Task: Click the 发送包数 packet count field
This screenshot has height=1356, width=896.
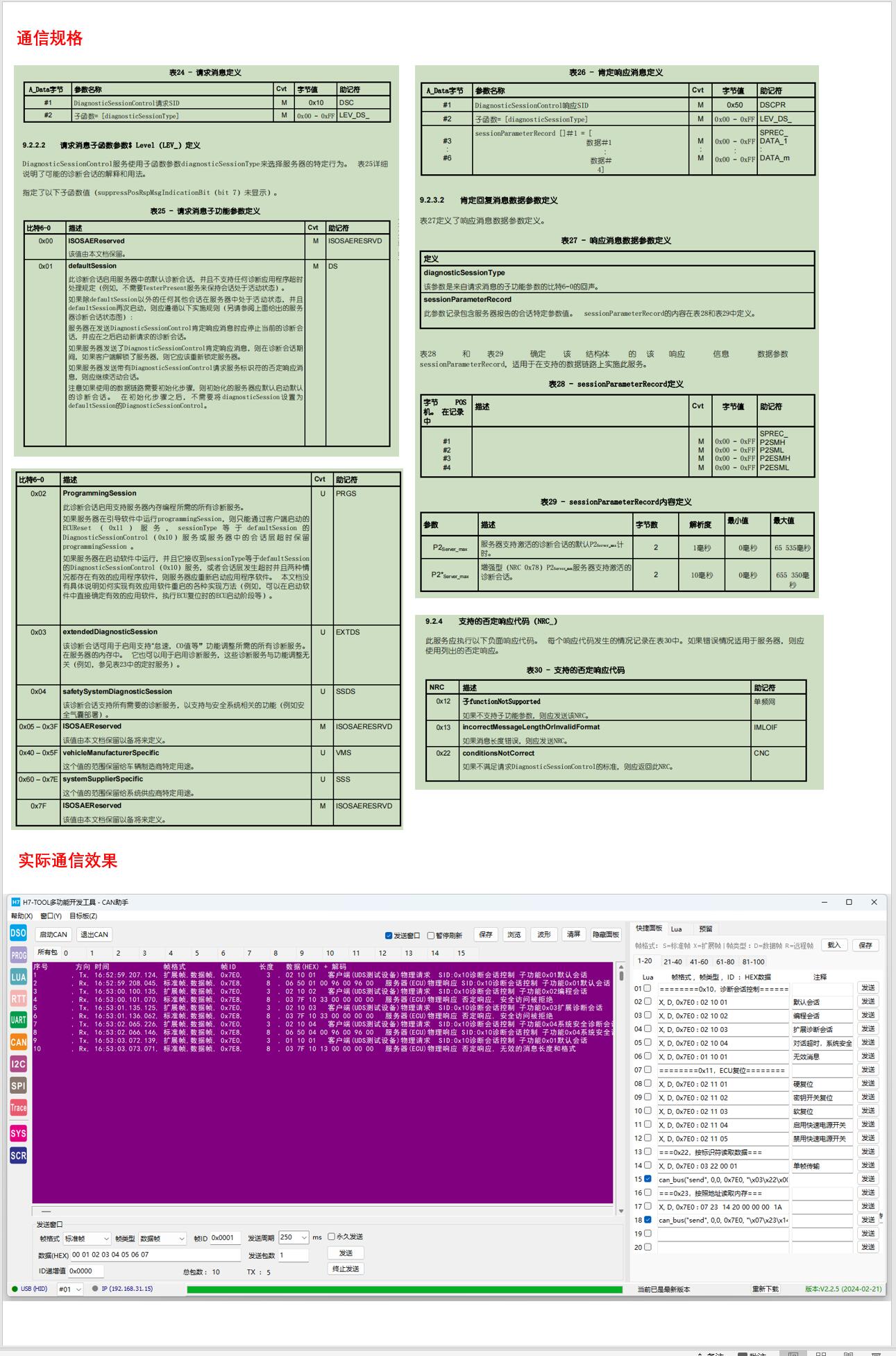Action: [293, 1255]
